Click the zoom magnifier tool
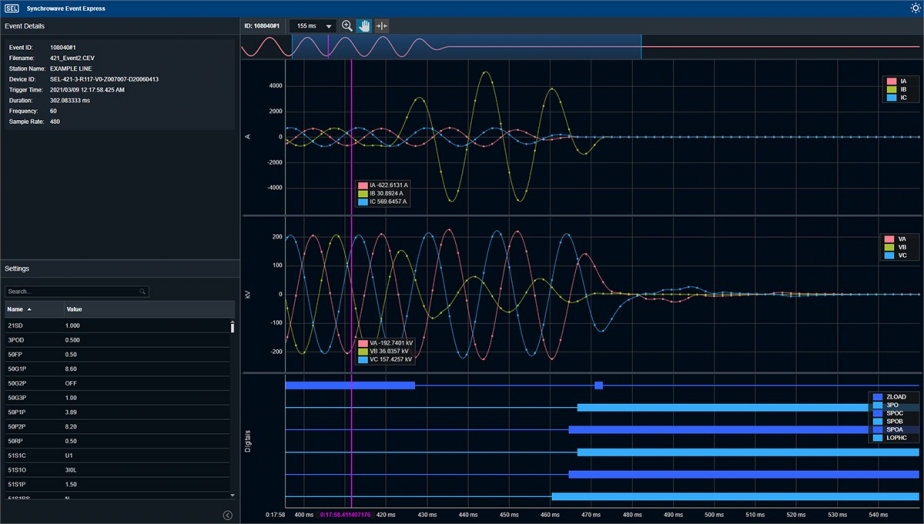Screen dimensions: 924x524 pyautogui.click(x=347, y=26)
